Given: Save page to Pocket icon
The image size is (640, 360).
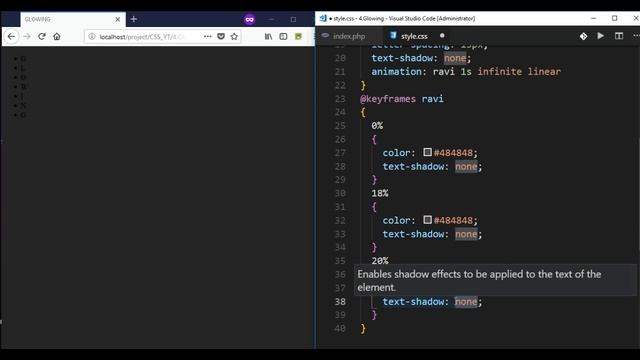Looking at the screenshot, I should tap(221, 36).
